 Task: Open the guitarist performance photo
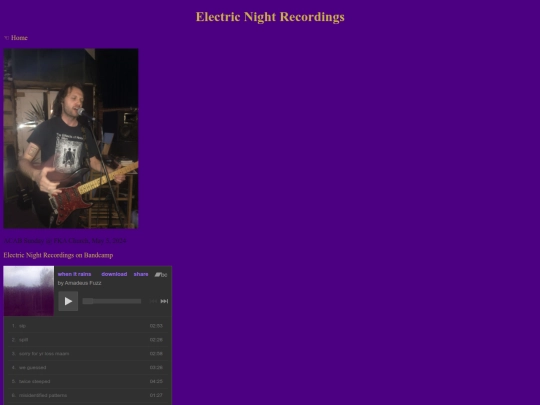point(71,138)
